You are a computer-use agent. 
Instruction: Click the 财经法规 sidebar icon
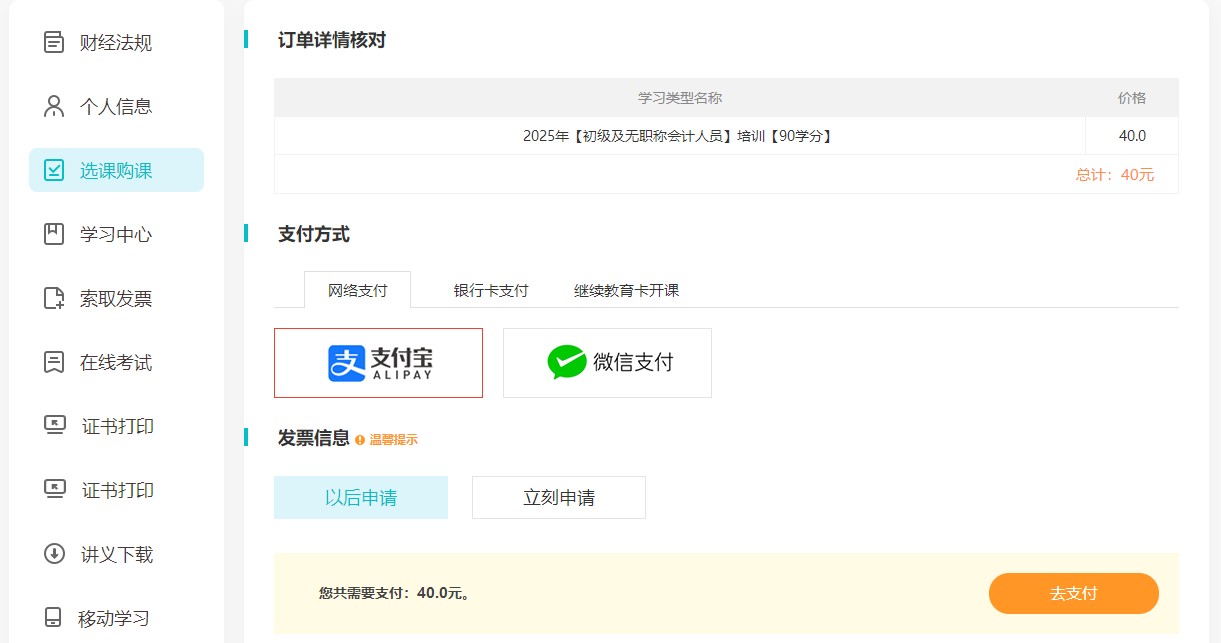[x=54, y=43]
